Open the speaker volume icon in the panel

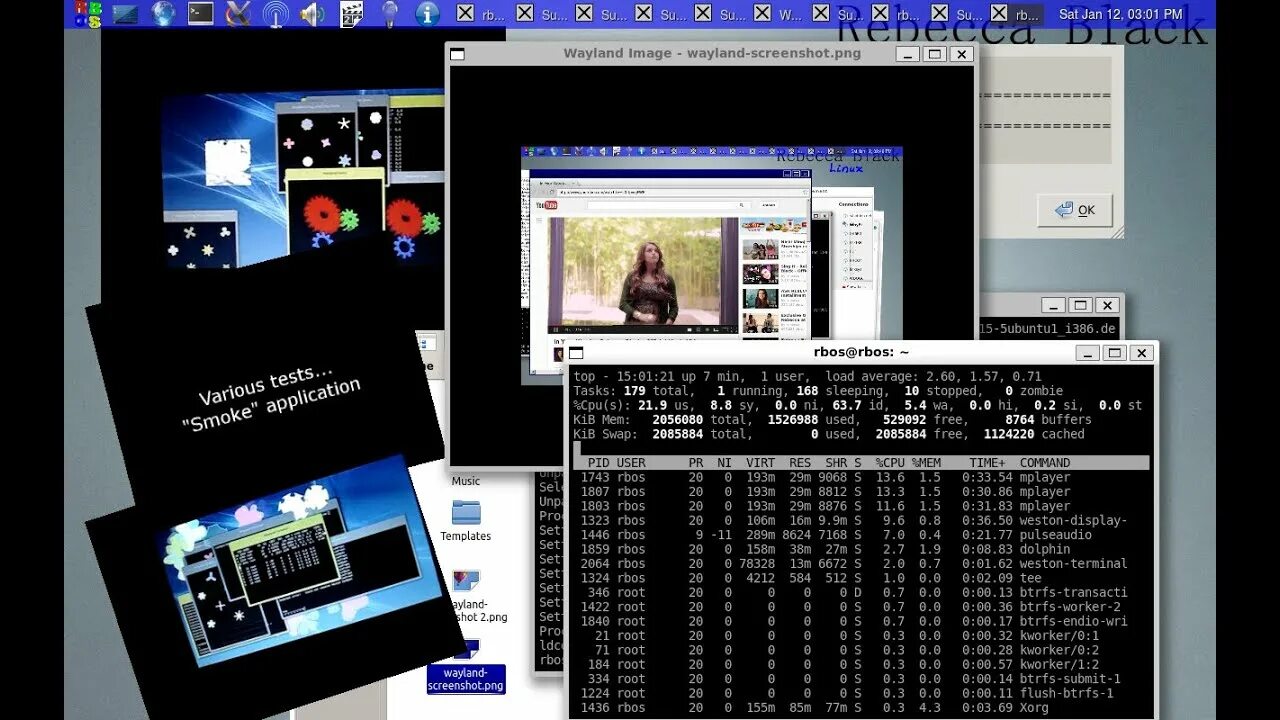[x=313, y=14]
